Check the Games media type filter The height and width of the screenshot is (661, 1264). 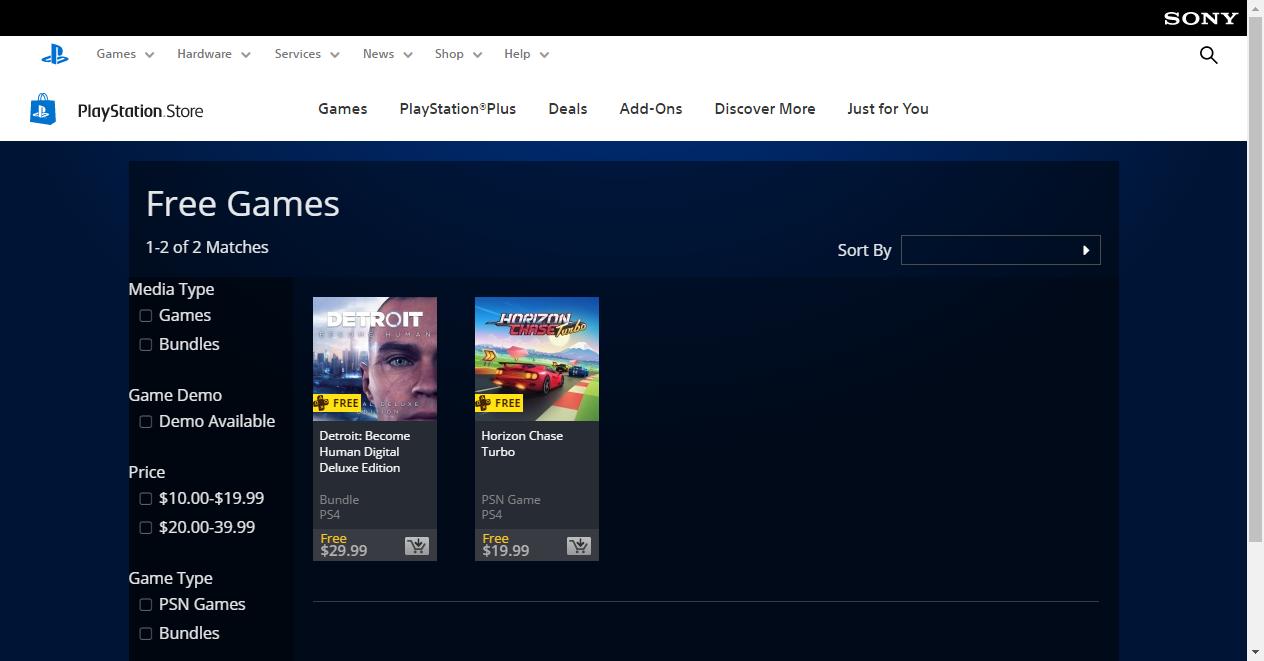[x=146, y=316]
